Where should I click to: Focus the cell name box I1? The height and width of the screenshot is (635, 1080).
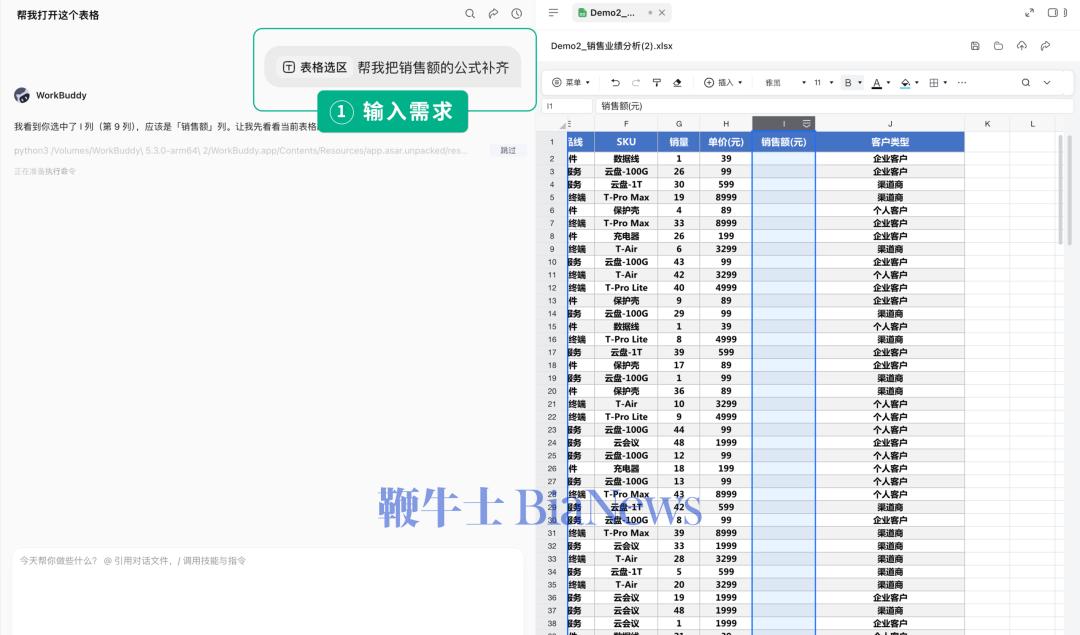click(568, 106)
